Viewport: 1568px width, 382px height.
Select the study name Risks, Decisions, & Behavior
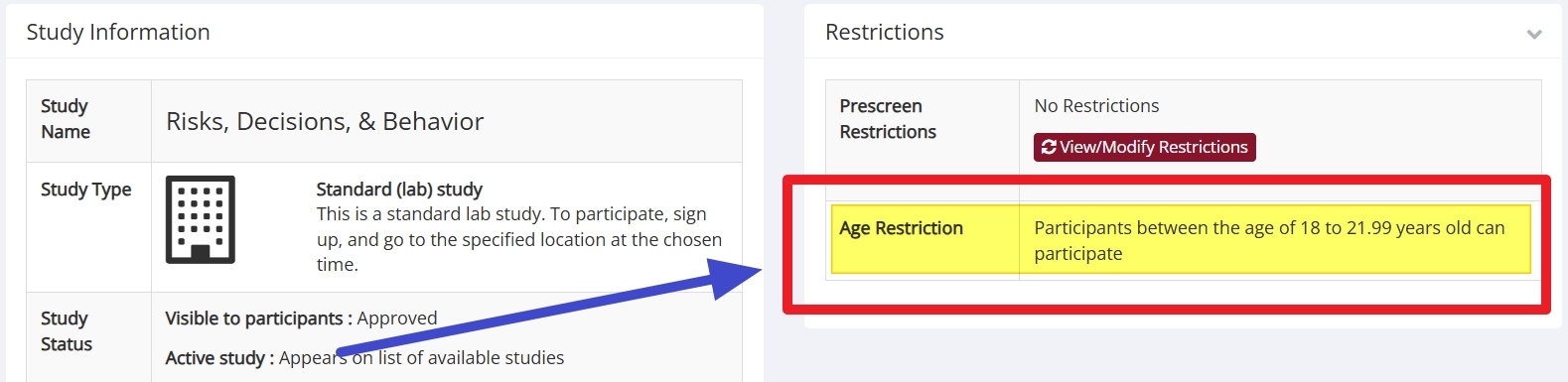click(x=325, y=121)
